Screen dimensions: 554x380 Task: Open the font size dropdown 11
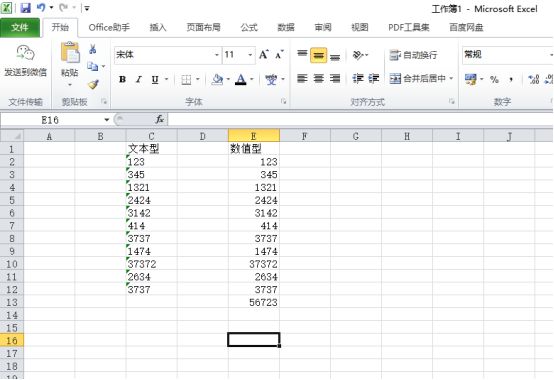[x=250, y=55]
